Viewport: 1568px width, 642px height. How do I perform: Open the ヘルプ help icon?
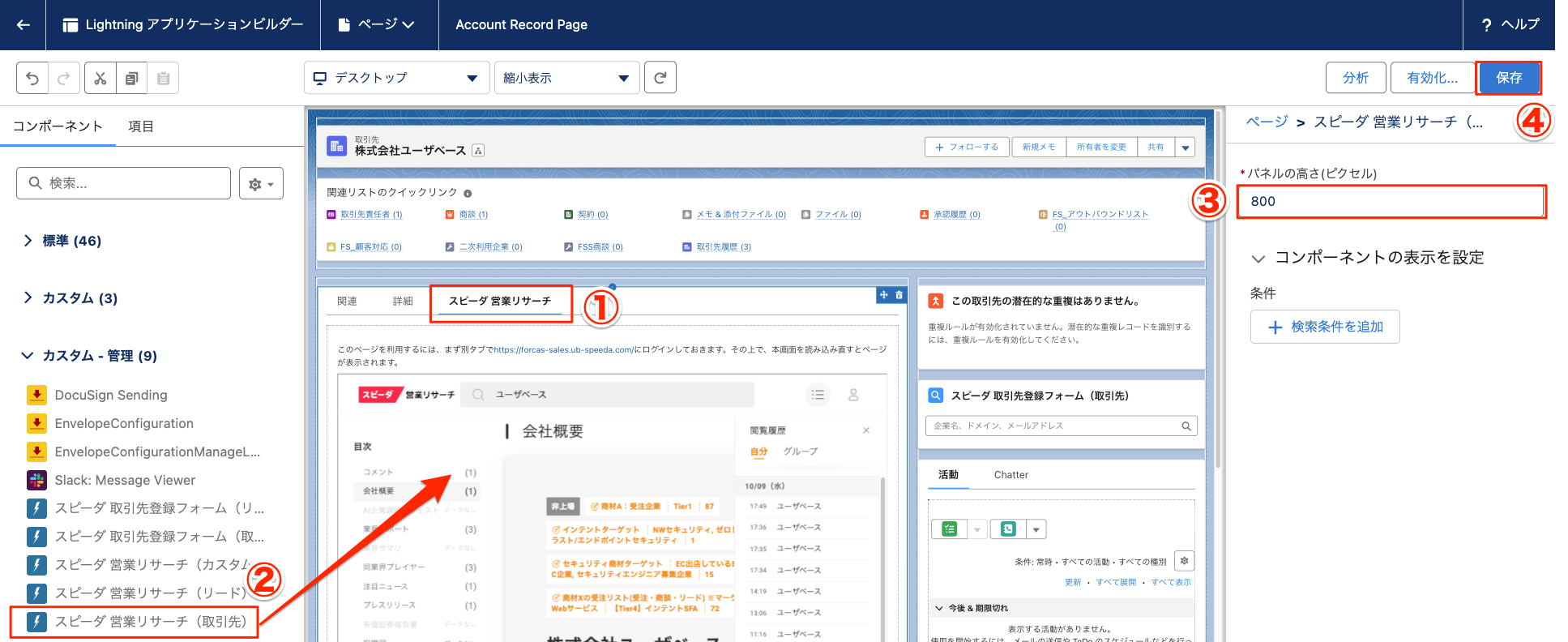pyautogui.click(x=1486, y=25)
